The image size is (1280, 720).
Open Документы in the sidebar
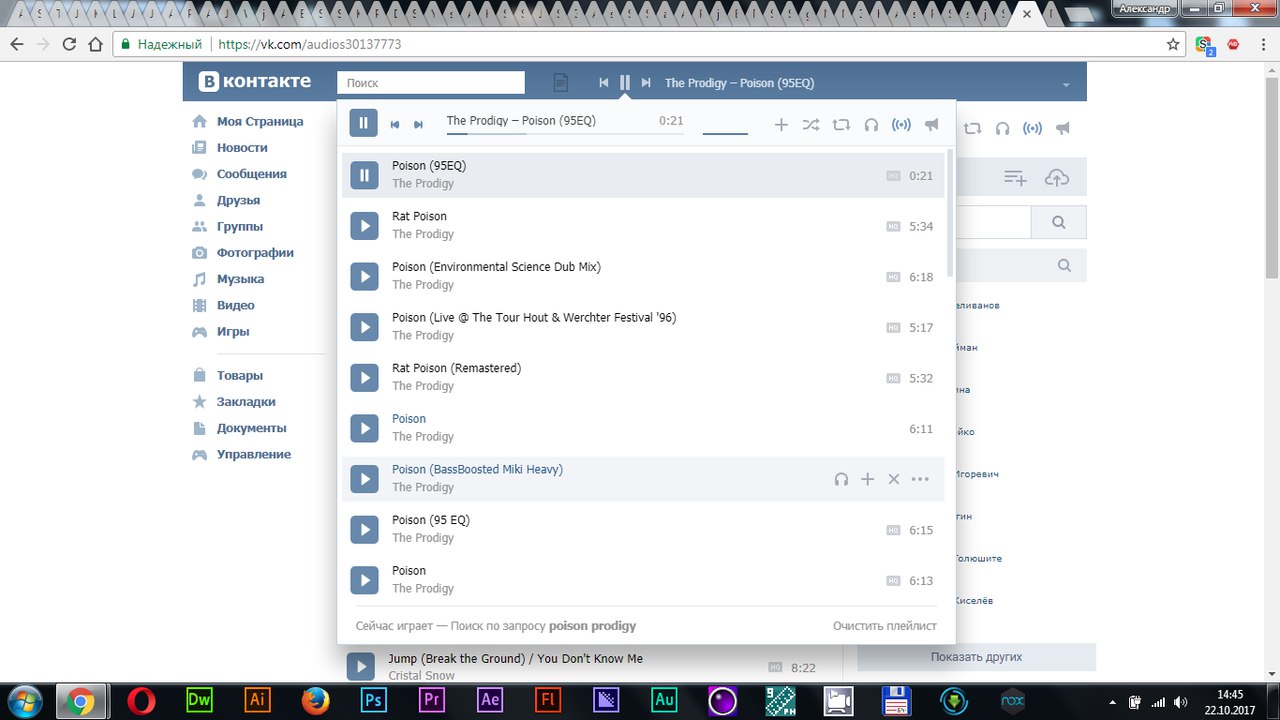point(251,428)
